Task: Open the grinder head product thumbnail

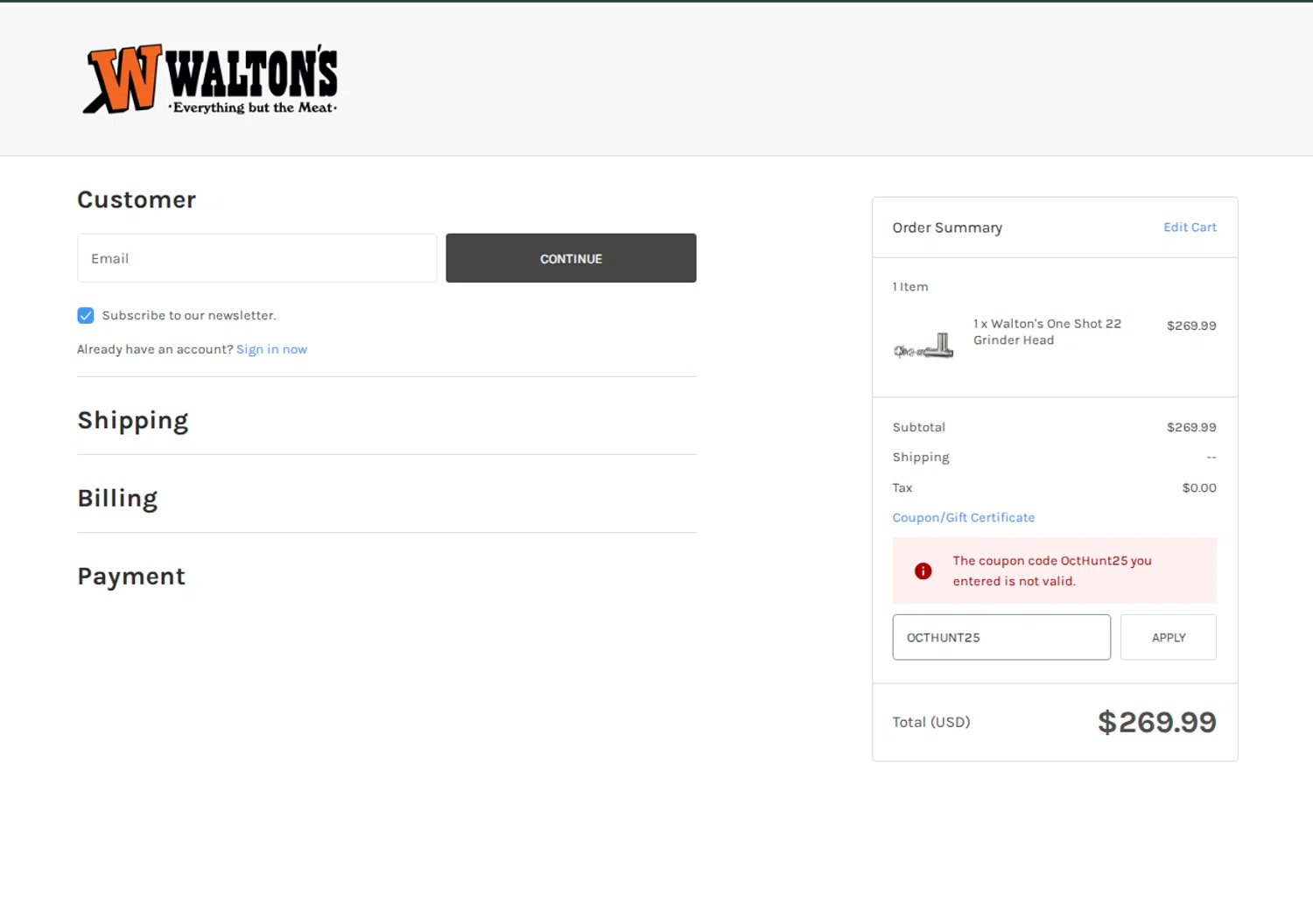Action: coord(923,346)
